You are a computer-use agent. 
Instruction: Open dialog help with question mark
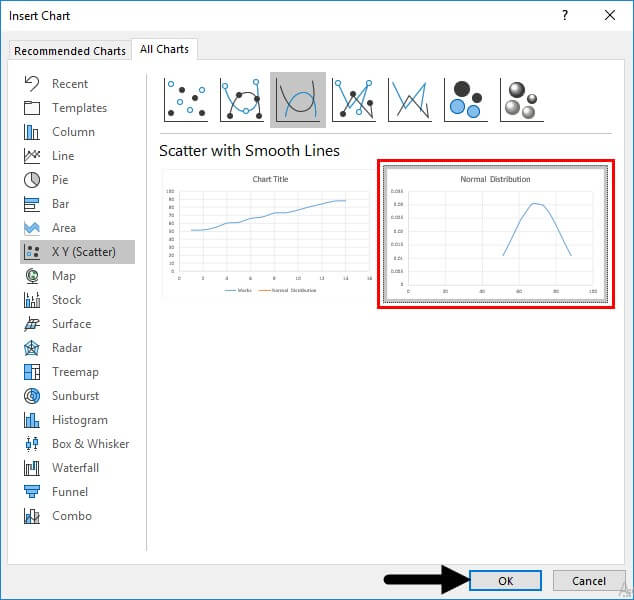(565, 16)
